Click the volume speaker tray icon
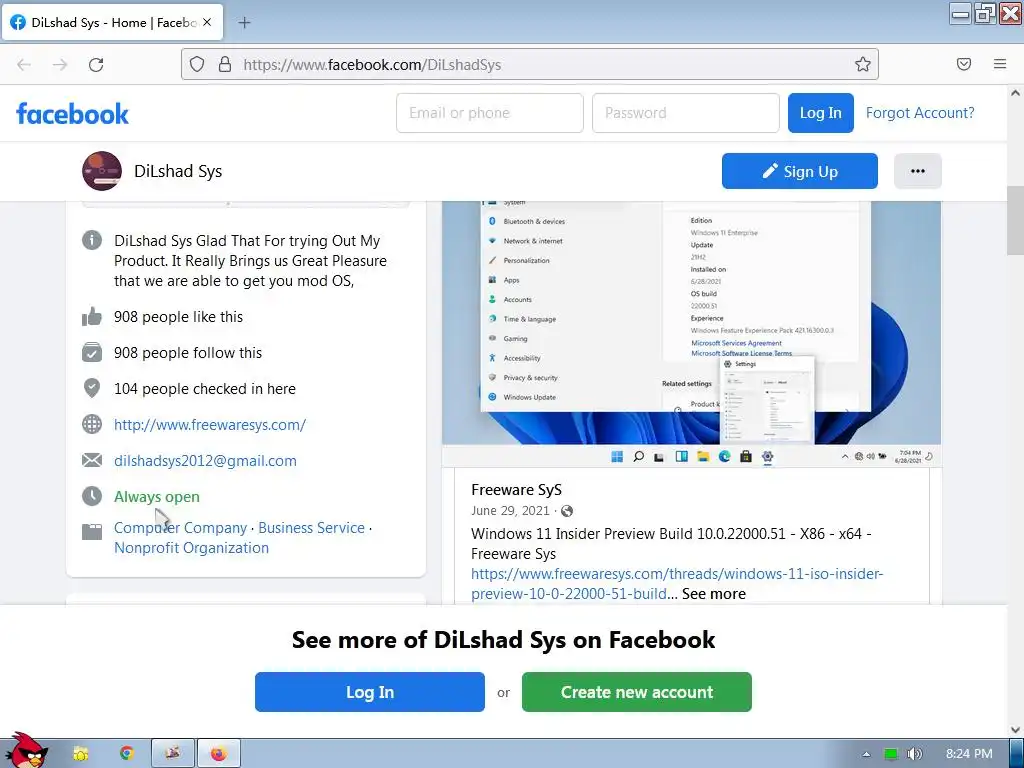1024x768 pixels. click(914, 754)
